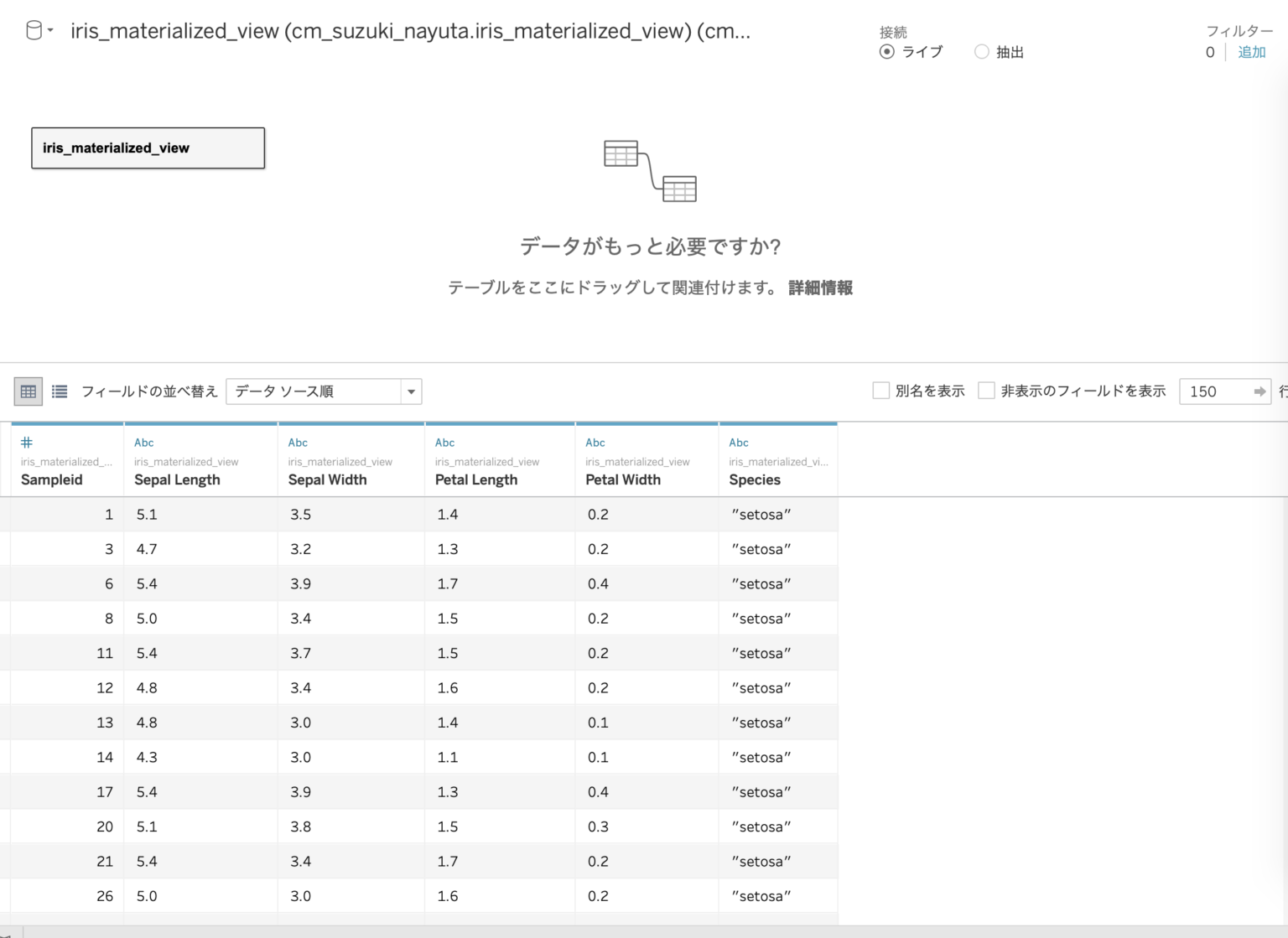Screen dimensions: 1288x938
Task: Select the data grid view icon
Action: pyautogui.click(x=28, y=391)
